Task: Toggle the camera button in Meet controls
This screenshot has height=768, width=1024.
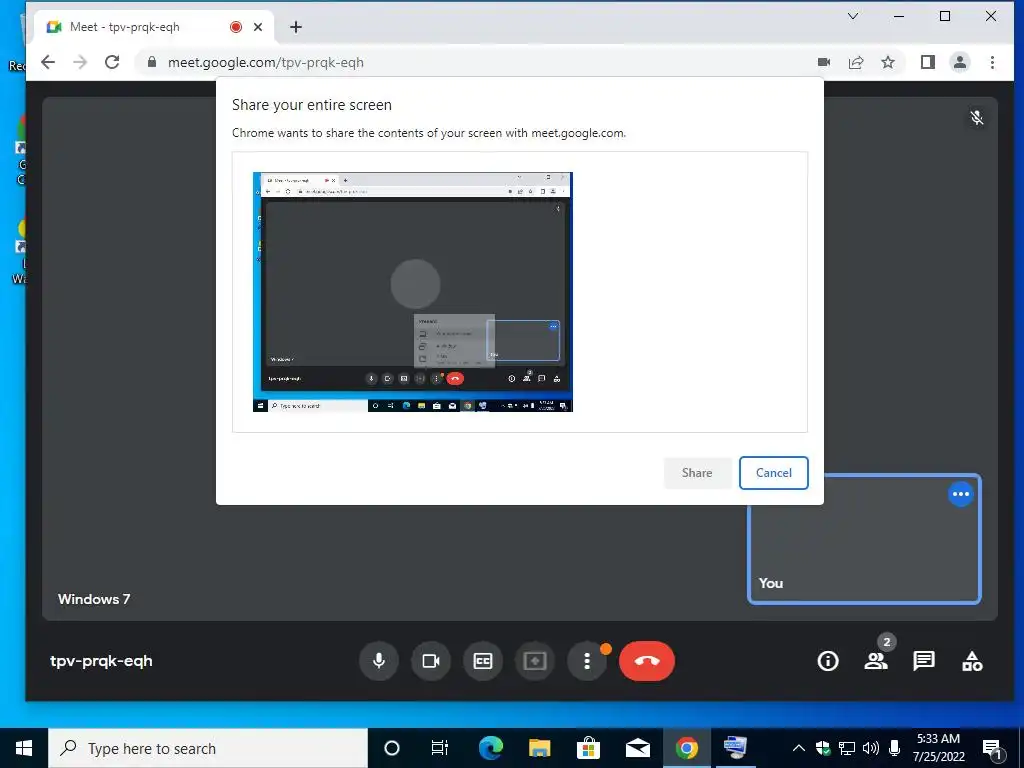Action: pos(431,661)
